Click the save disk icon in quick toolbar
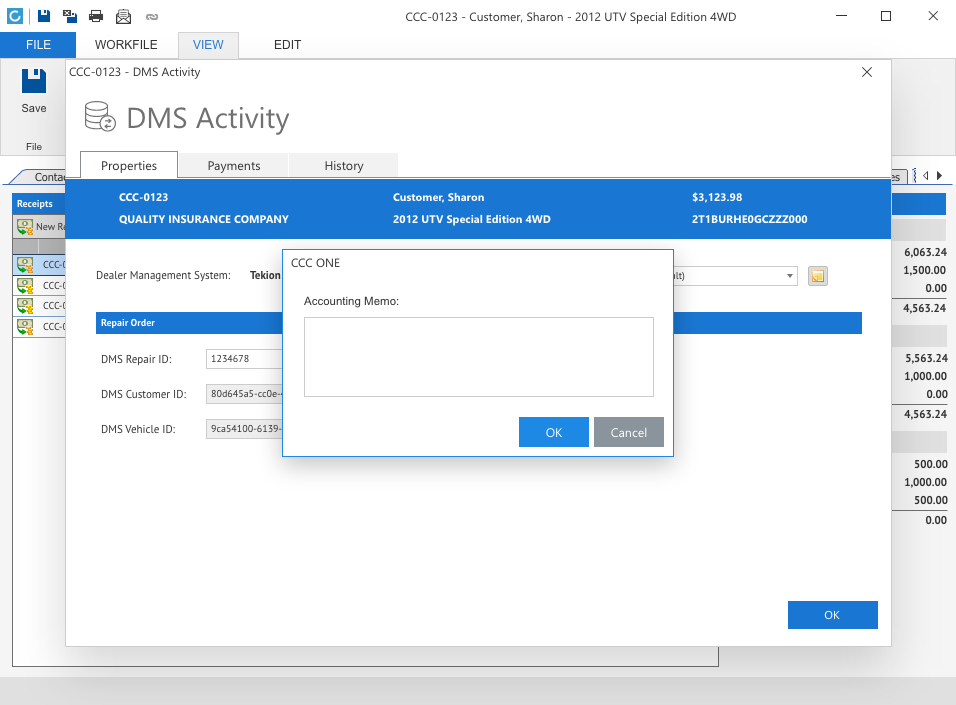Viewport: 956px width, 705px height. (x=44, y=16)
